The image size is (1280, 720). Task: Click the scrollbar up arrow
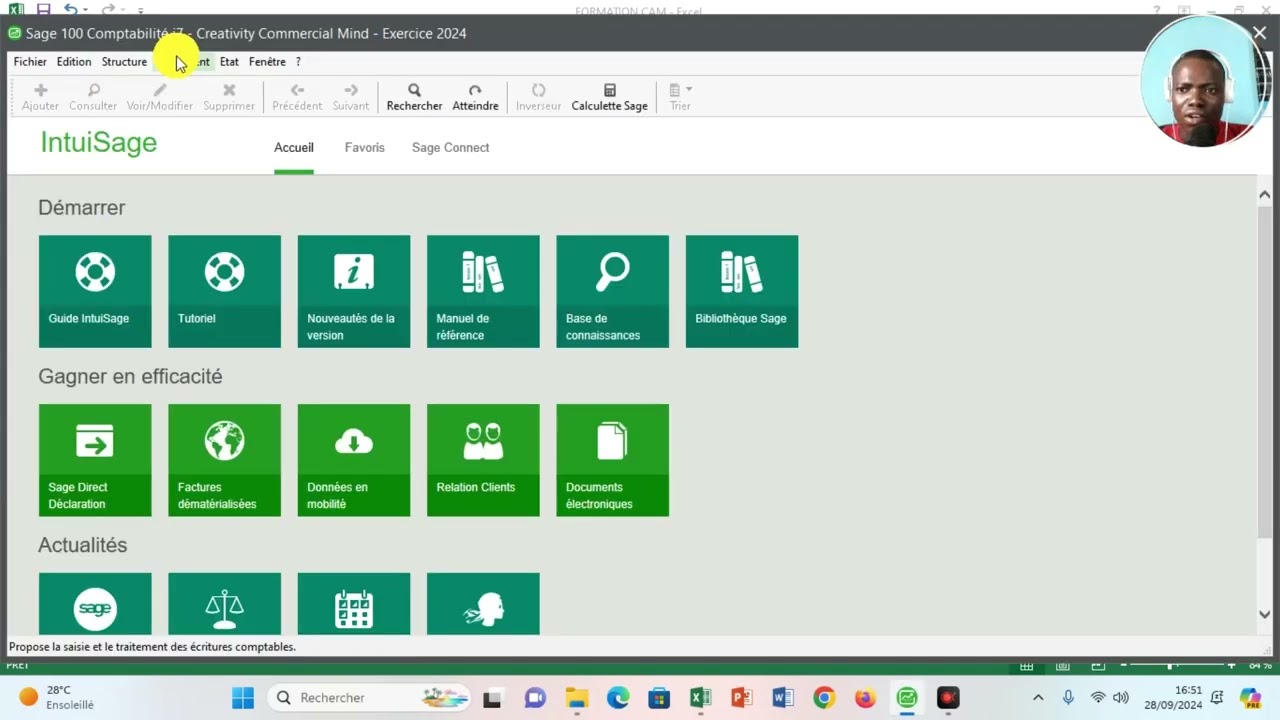tap(1264, 195)
